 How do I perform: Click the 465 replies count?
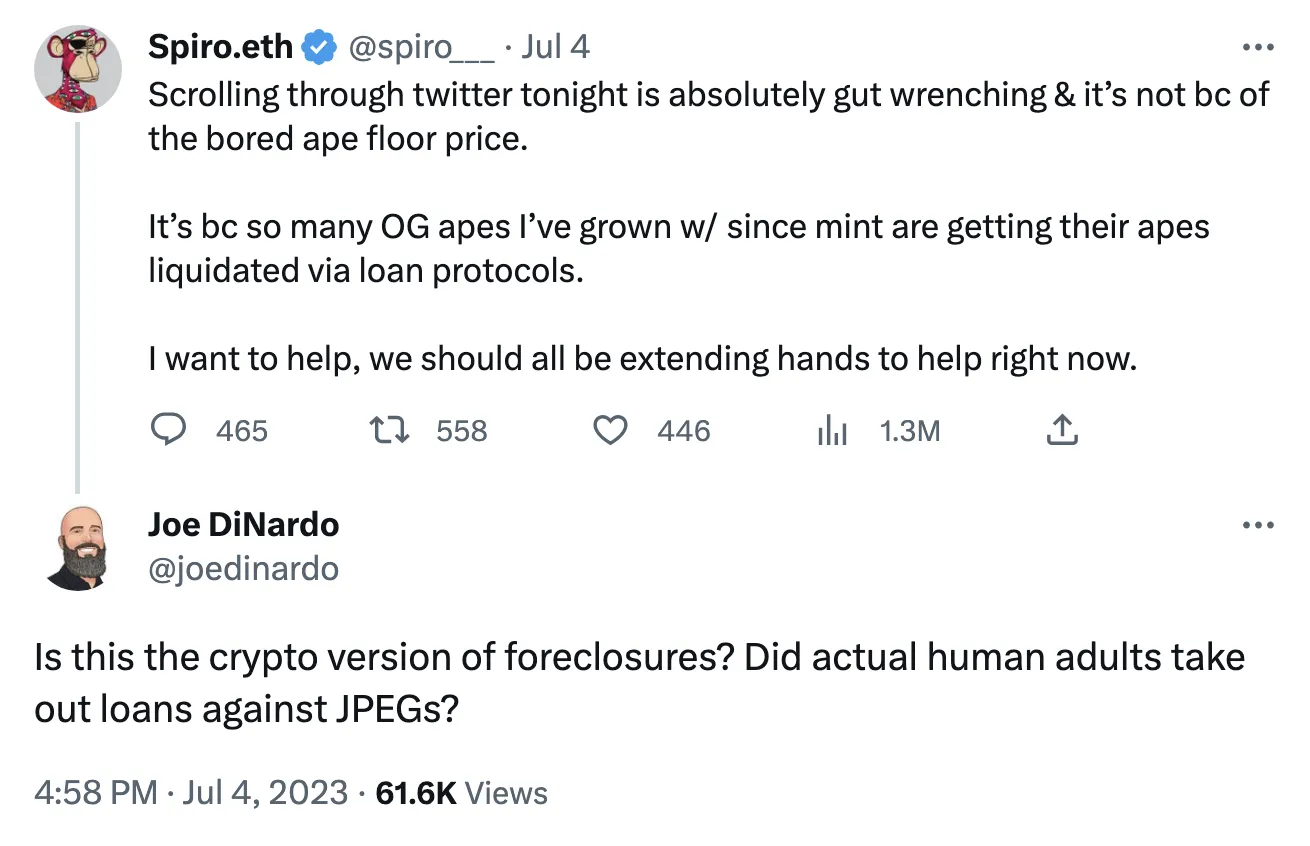(242, 431)
